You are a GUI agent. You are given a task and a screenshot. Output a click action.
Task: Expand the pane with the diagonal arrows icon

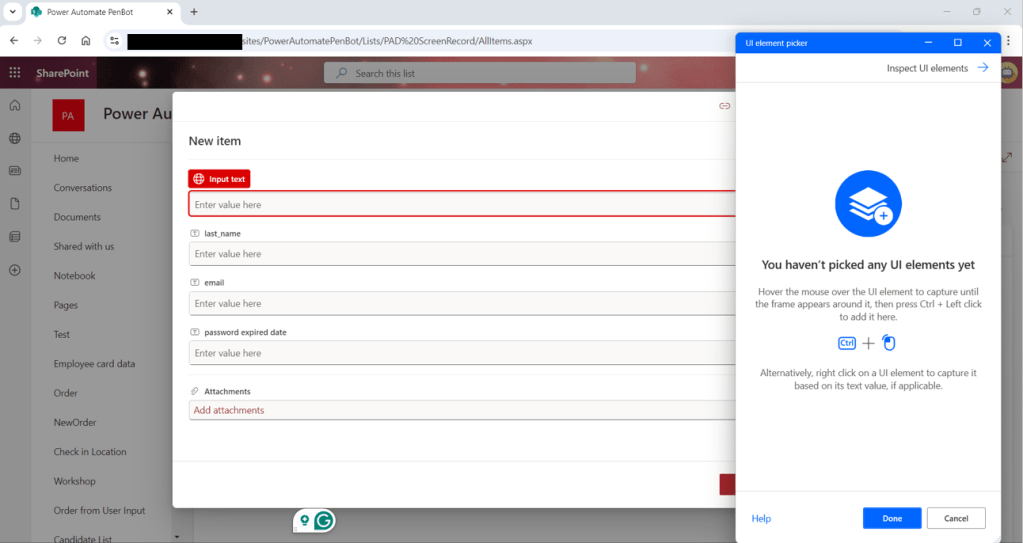(1008, 158)
